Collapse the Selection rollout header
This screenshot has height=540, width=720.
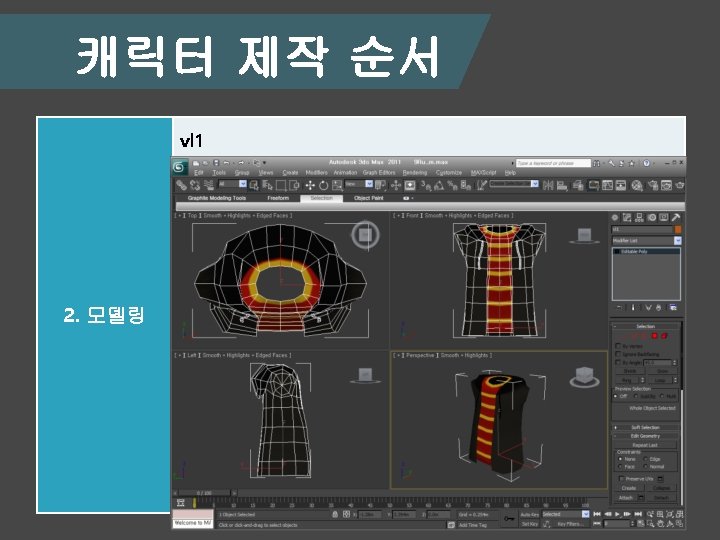pos(646,326)
